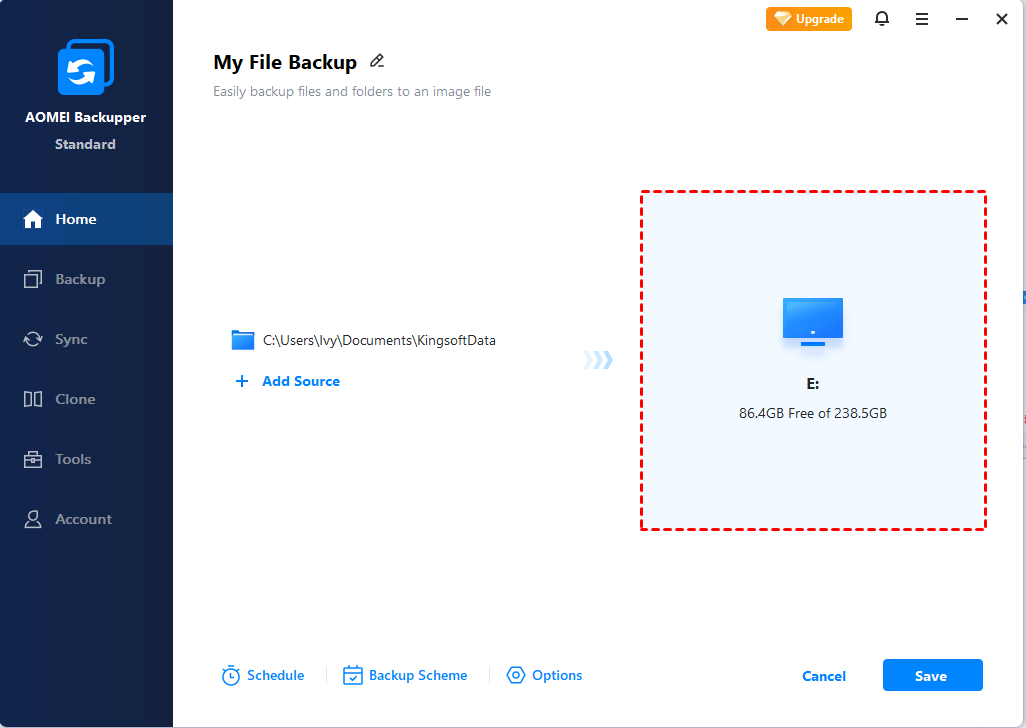Click the Backup Scheme calendar icon
The height and width of the screenshot is (728, 1026).
coord(353,675)
